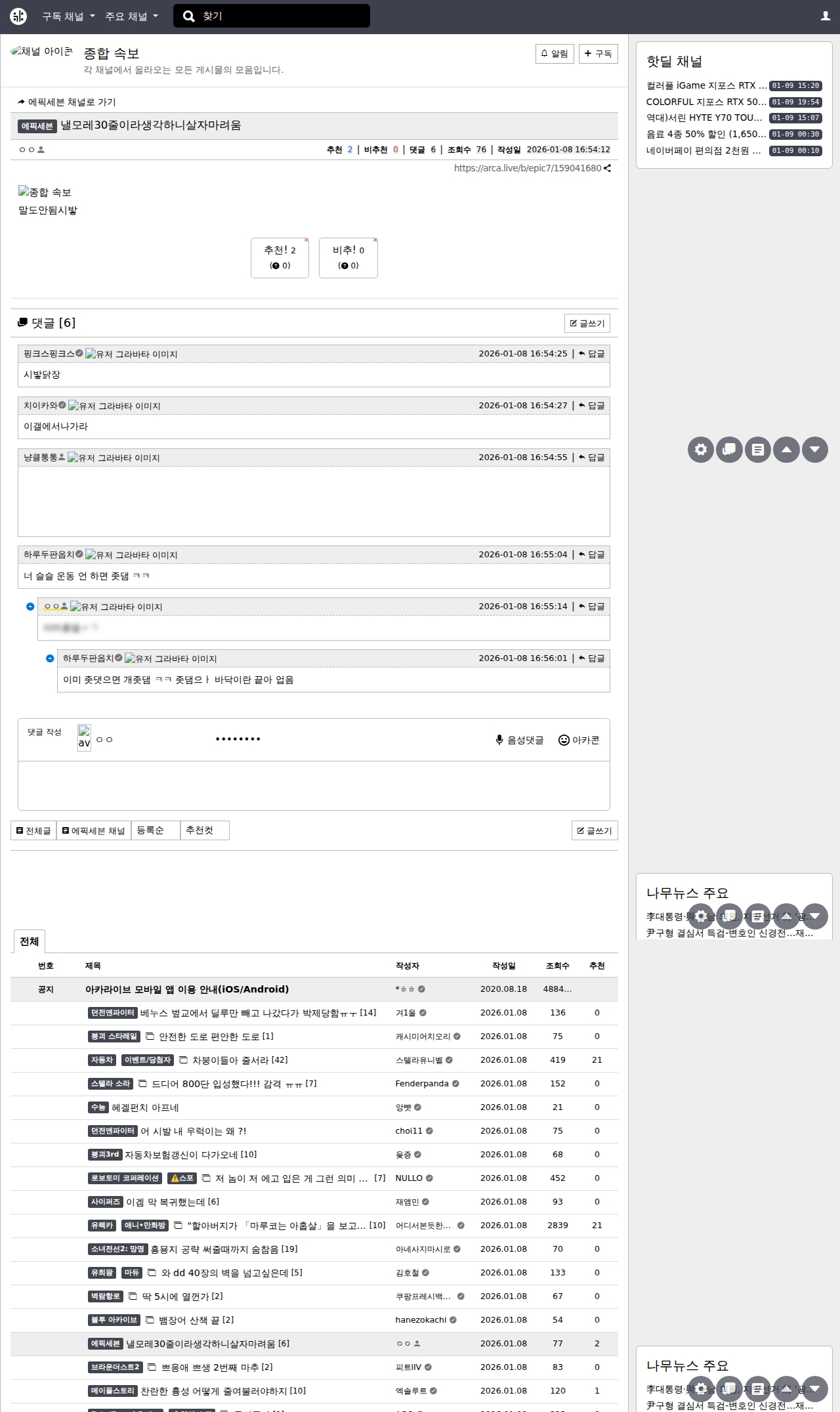Click the 작성자 column header

[408, 966]
